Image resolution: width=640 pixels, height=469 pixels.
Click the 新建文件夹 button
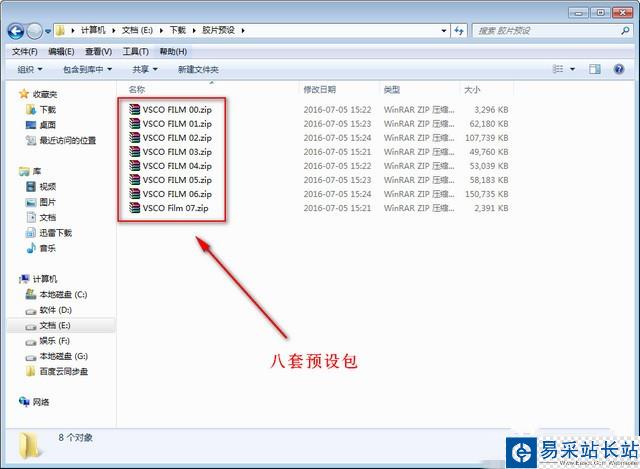point(198,69)
